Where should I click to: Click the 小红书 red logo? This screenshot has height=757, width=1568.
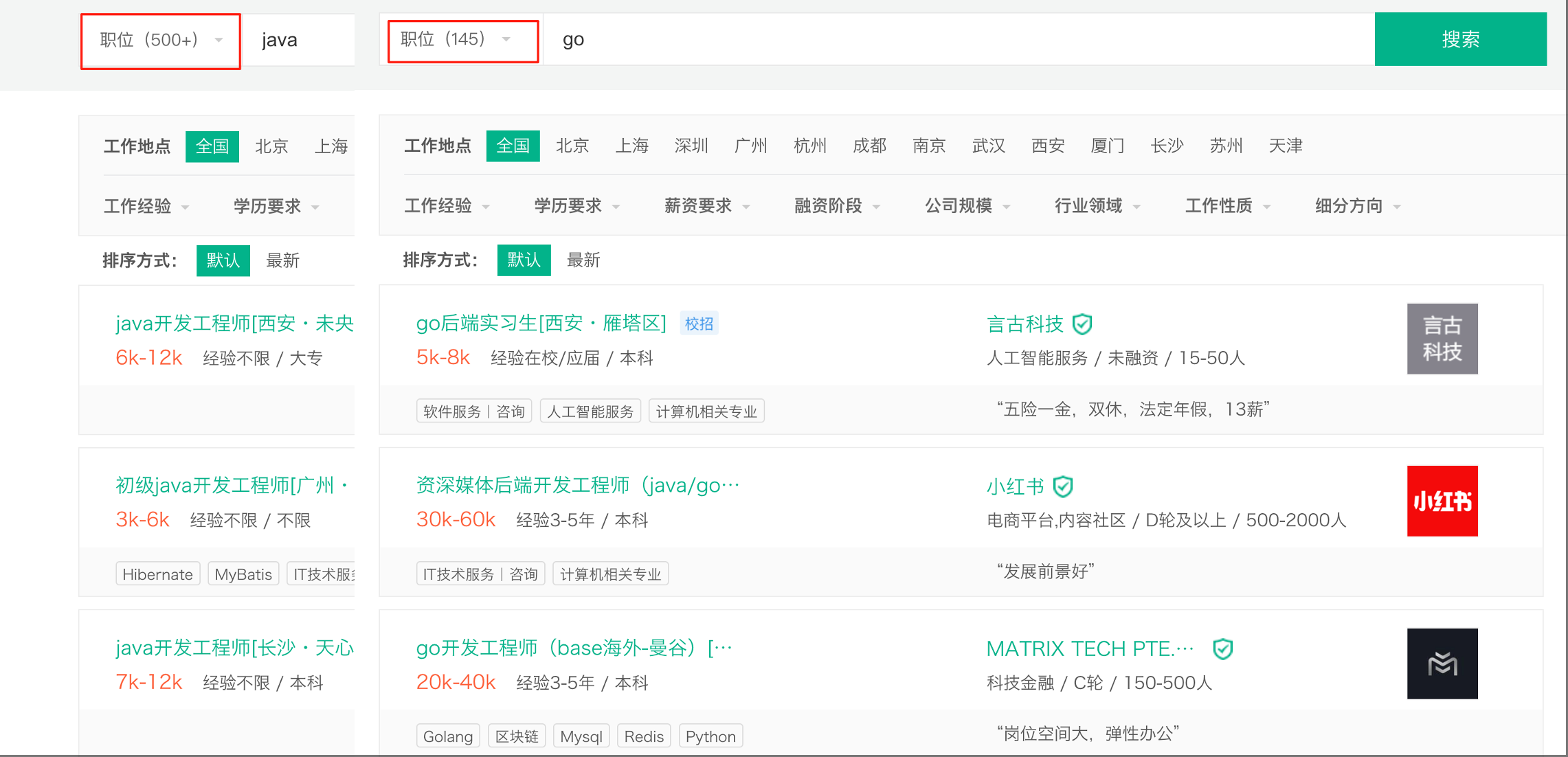click(x=1442, y=501)
